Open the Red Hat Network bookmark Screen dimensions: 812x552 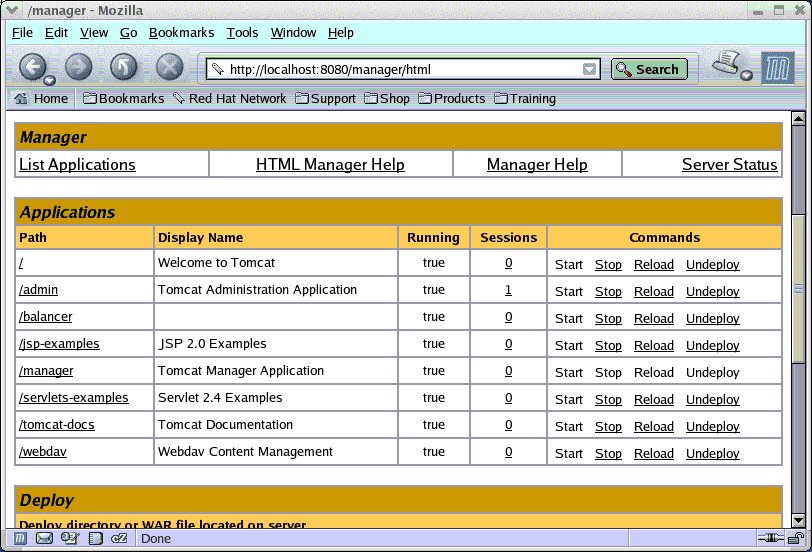229,98
